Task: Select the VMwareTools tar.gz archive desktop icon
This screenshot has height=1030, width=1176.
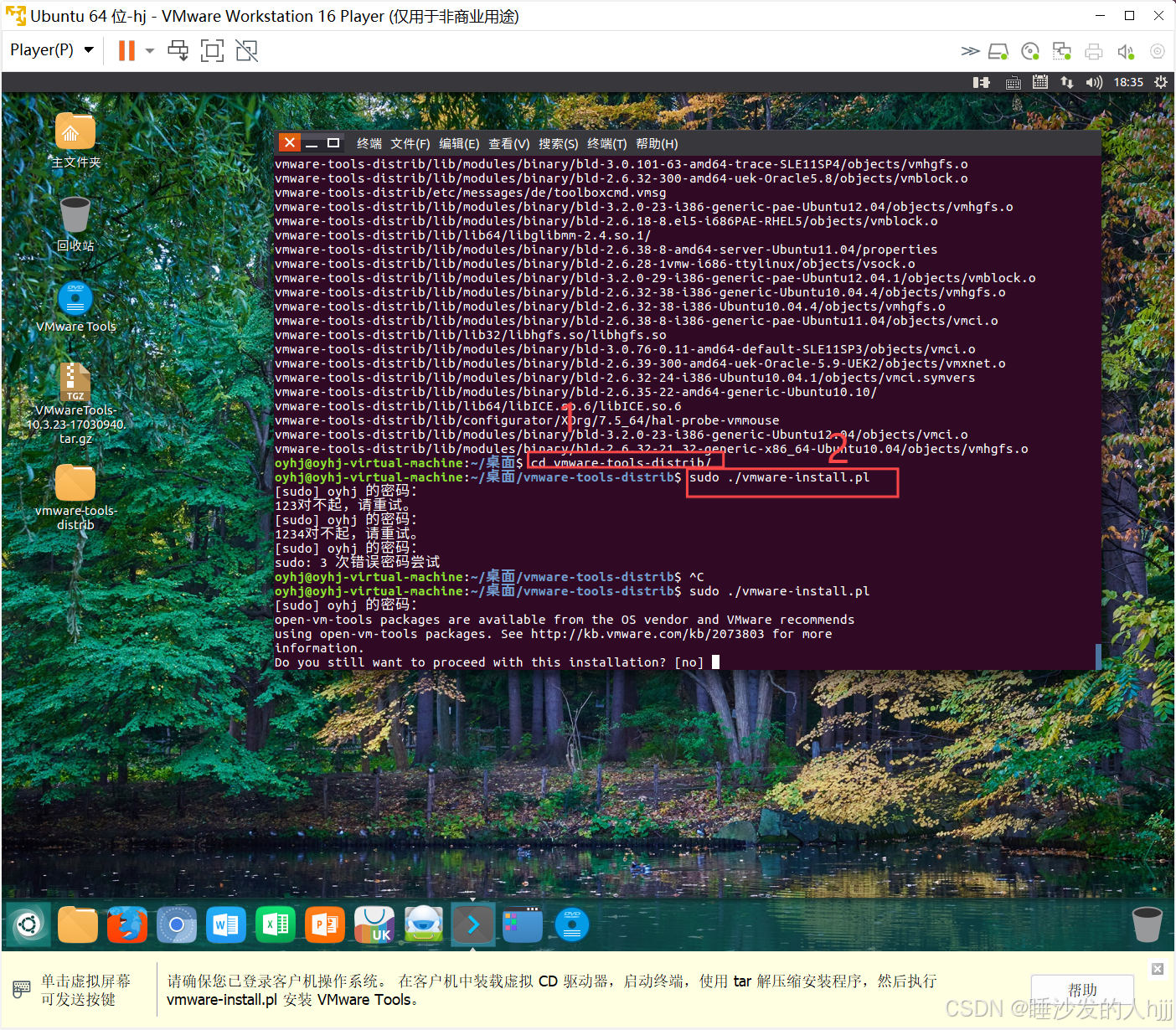Action: [x=75, y=403]
